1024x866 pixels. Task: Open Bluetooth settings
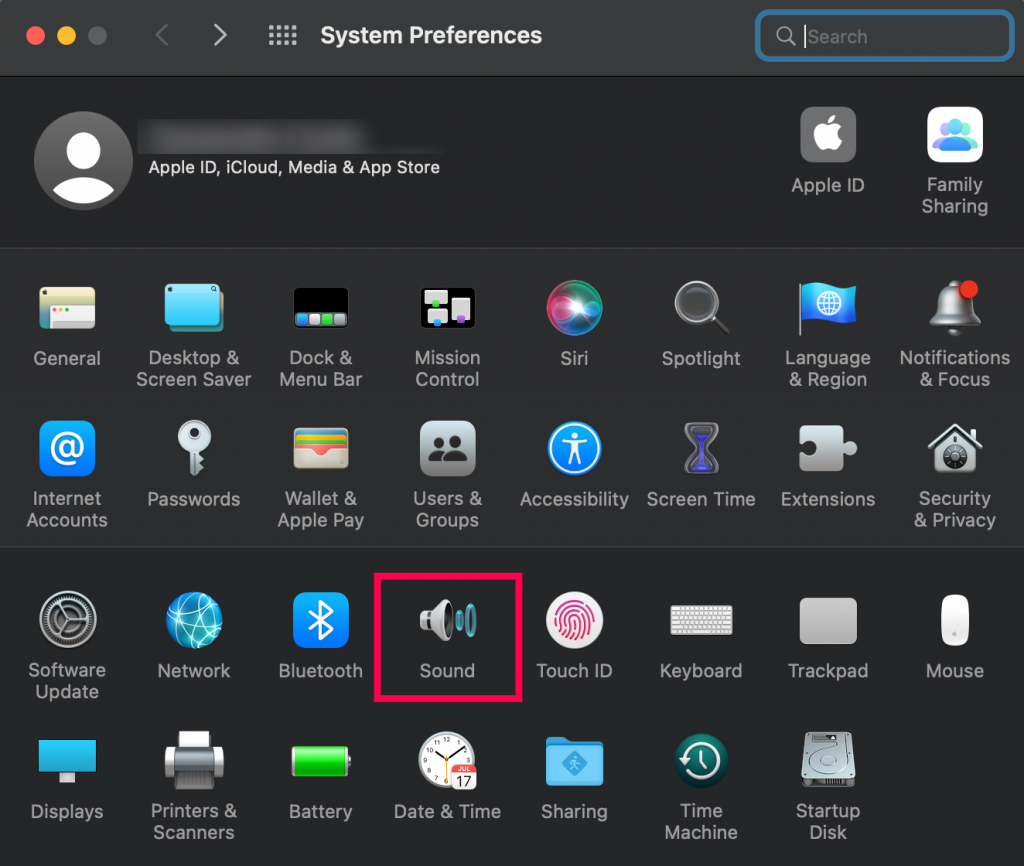[x=320, y=636]
